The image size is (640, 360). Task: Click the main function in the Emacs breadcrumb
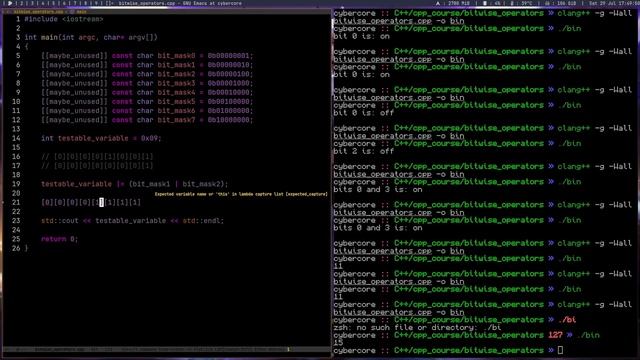[82, 12]
